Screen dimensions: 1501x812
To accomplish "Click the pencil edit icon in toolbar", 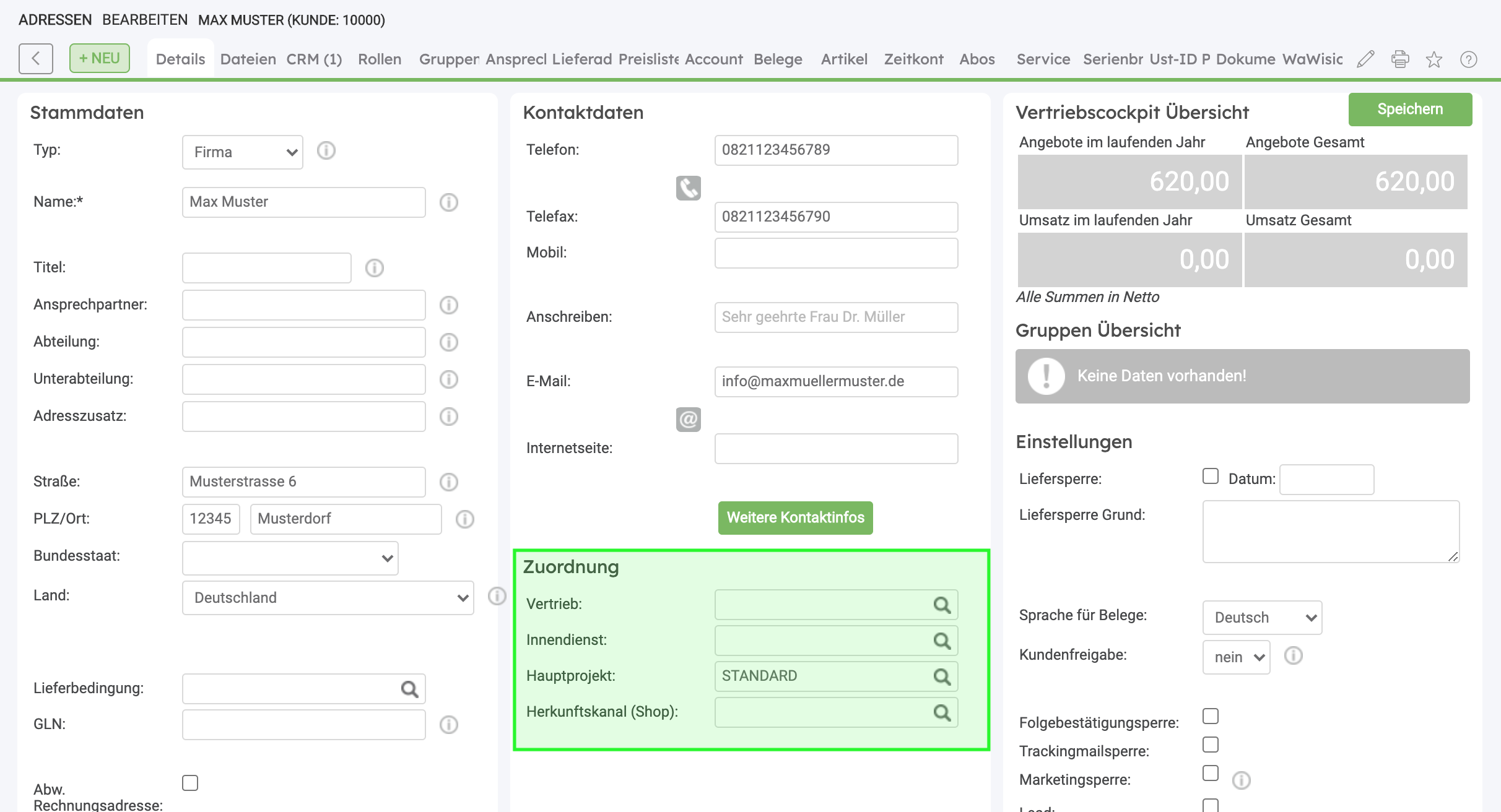I will (x=1365, y=59).
